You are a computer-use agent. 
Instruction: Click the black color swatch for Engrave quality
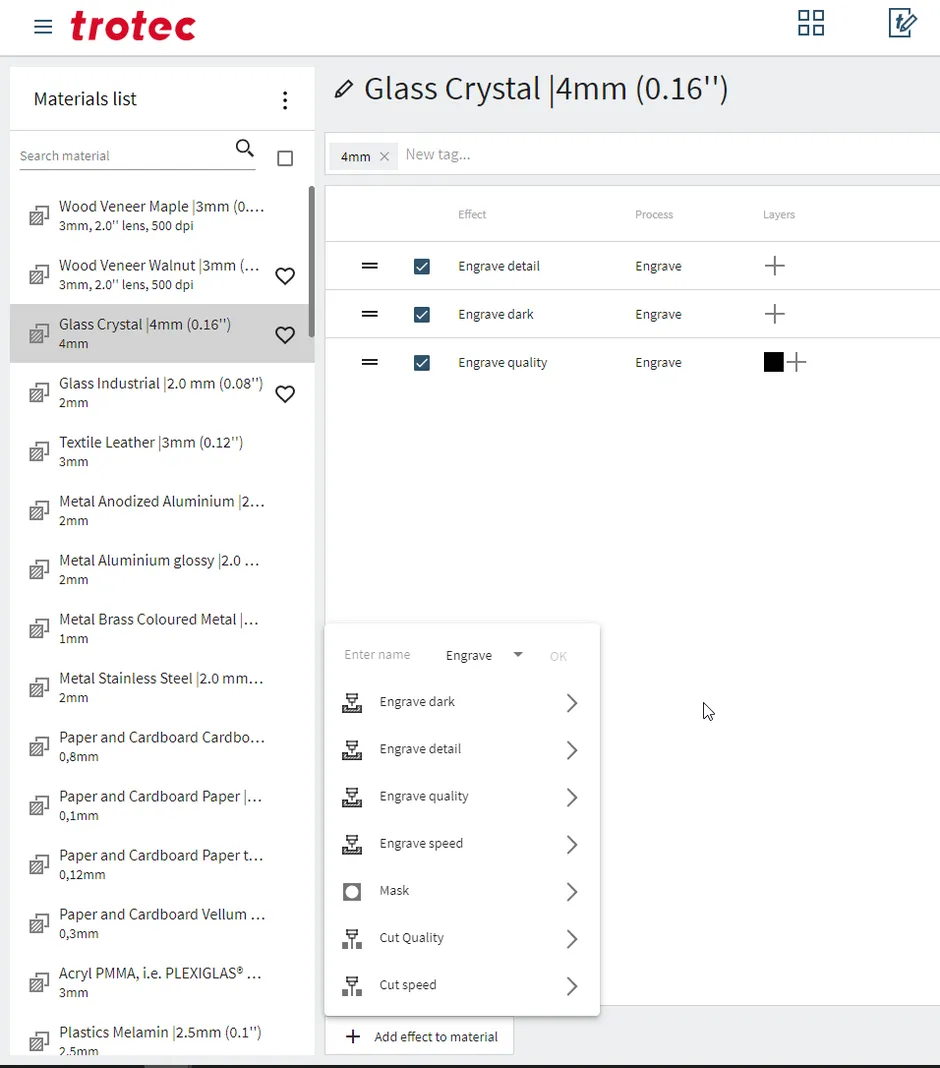(x=773, y=362)
